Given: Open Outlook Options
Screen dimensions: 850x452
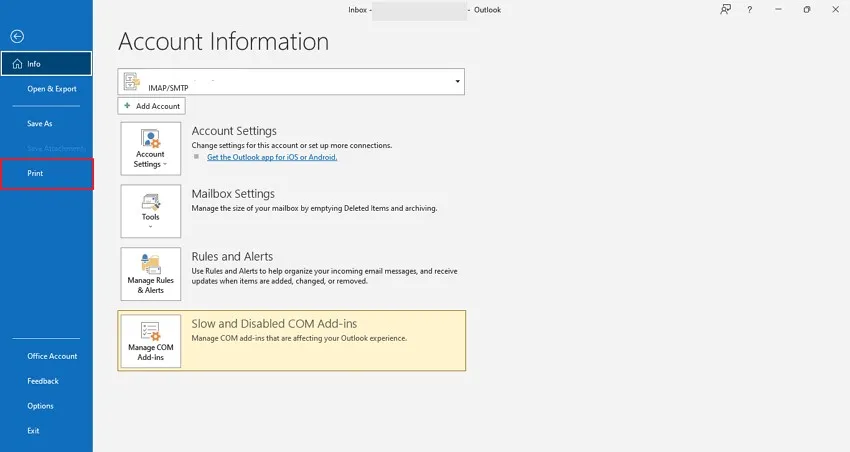Looking at the screenshot, I should [41, 406].
